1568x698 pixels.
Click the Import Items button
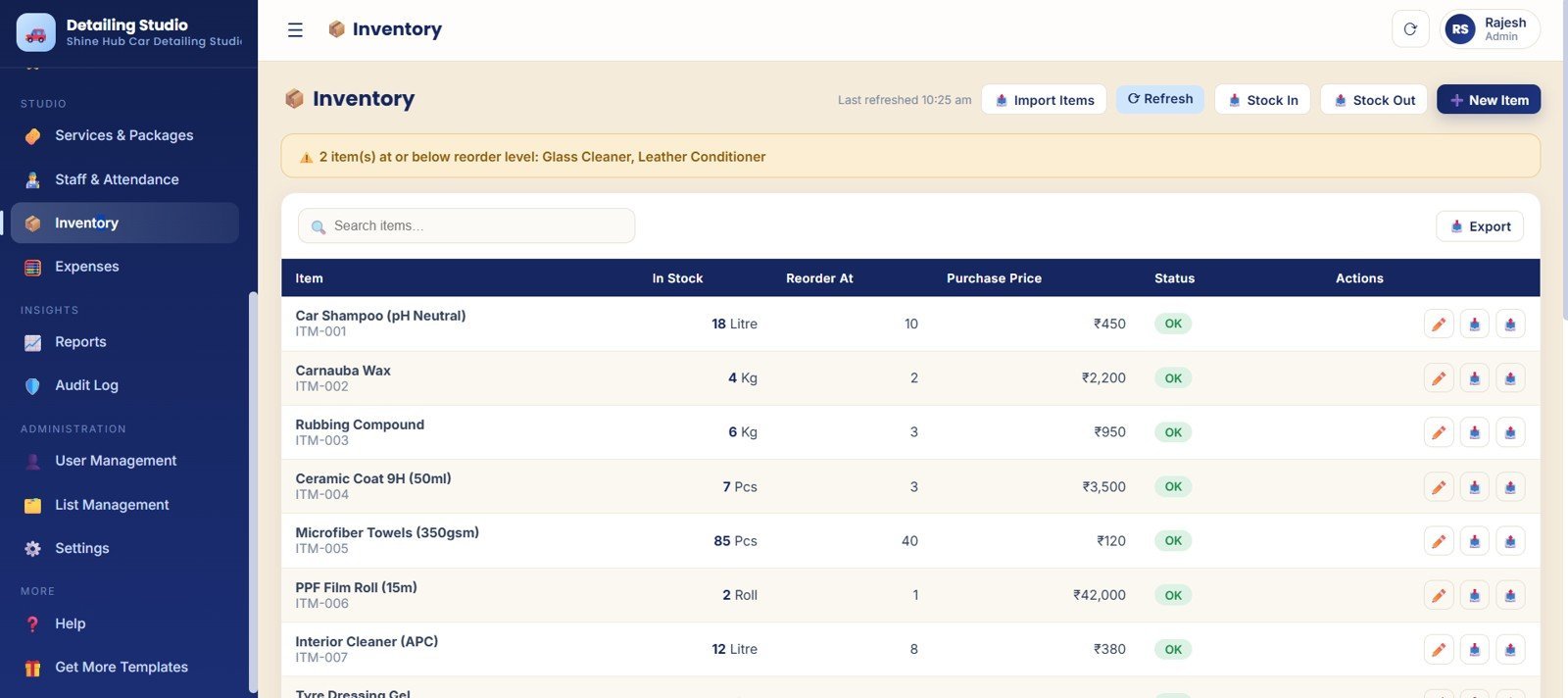point(1044,100)
